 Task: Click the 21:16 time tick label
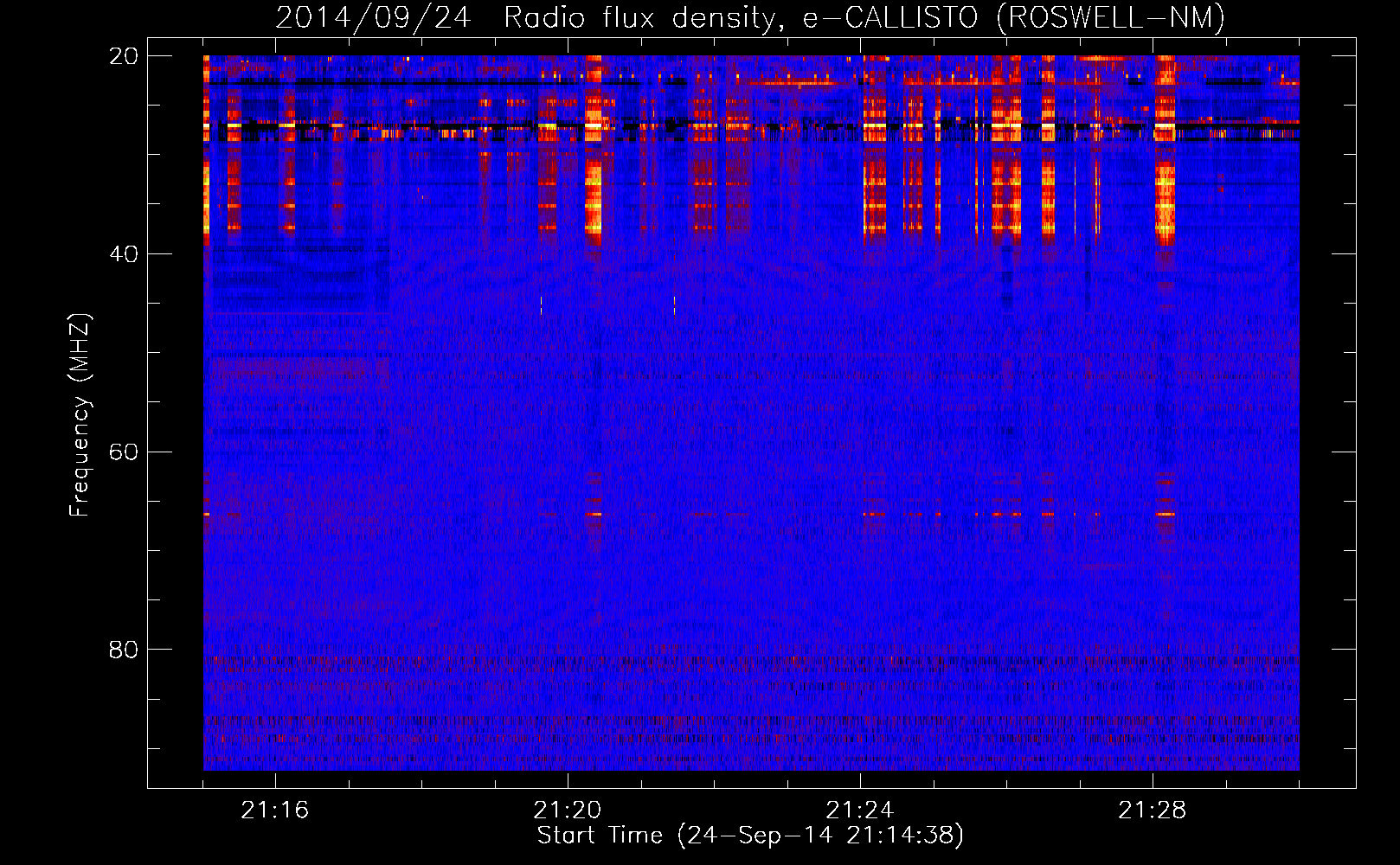275,810
